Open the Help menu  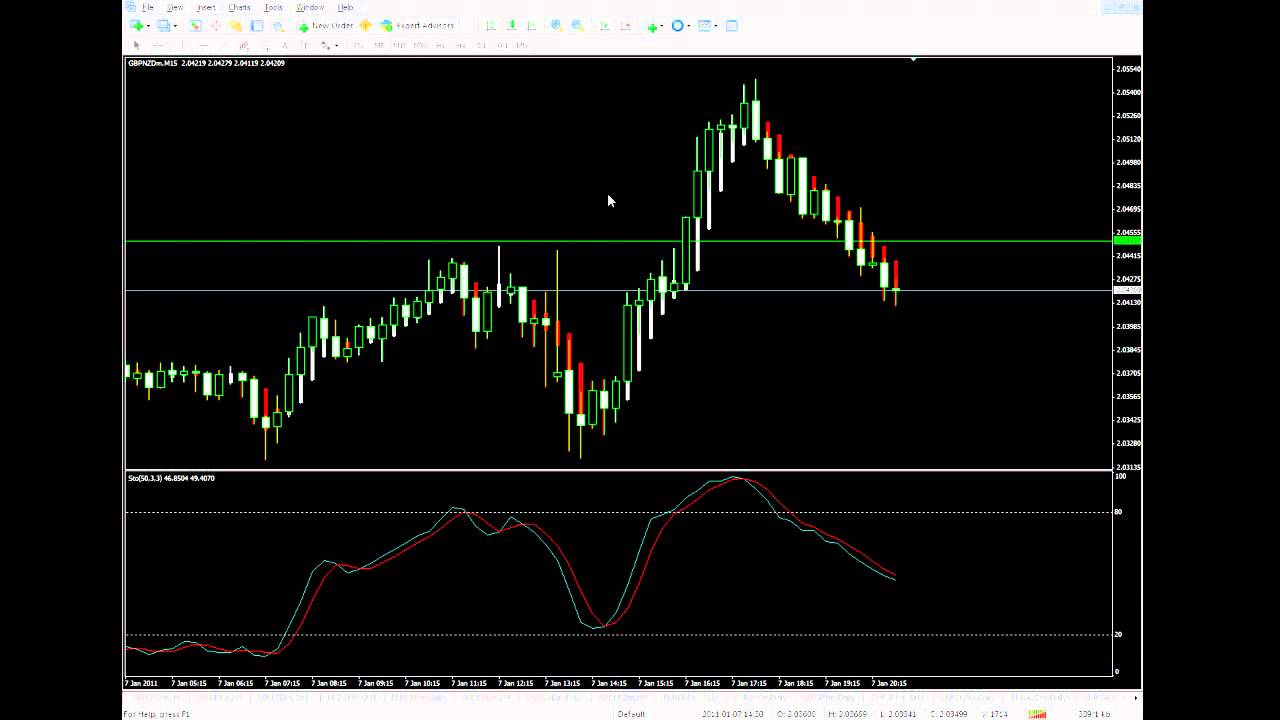345,7
